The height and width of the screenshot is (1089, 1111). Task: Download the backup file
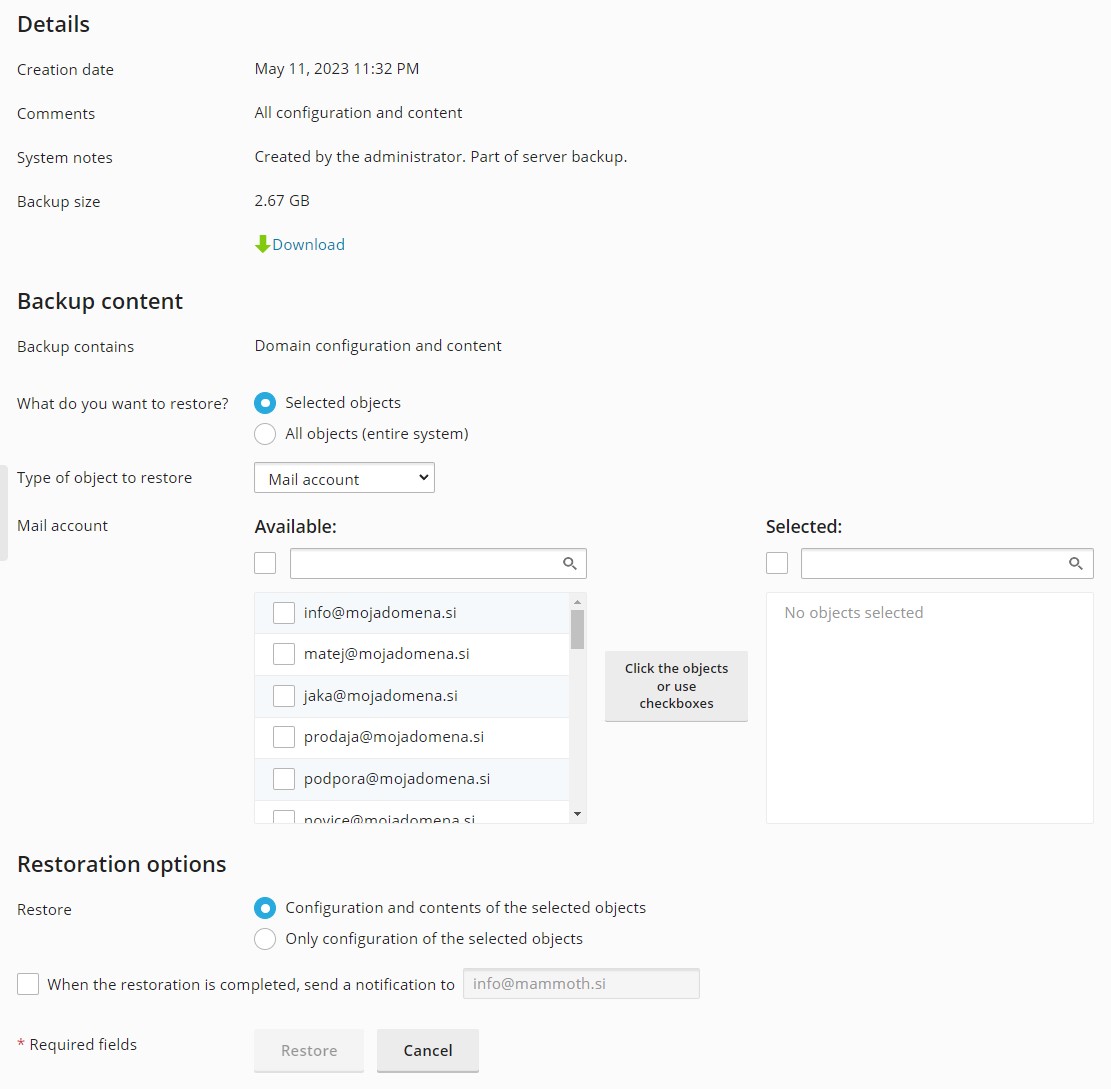click(x=308, y=244)
